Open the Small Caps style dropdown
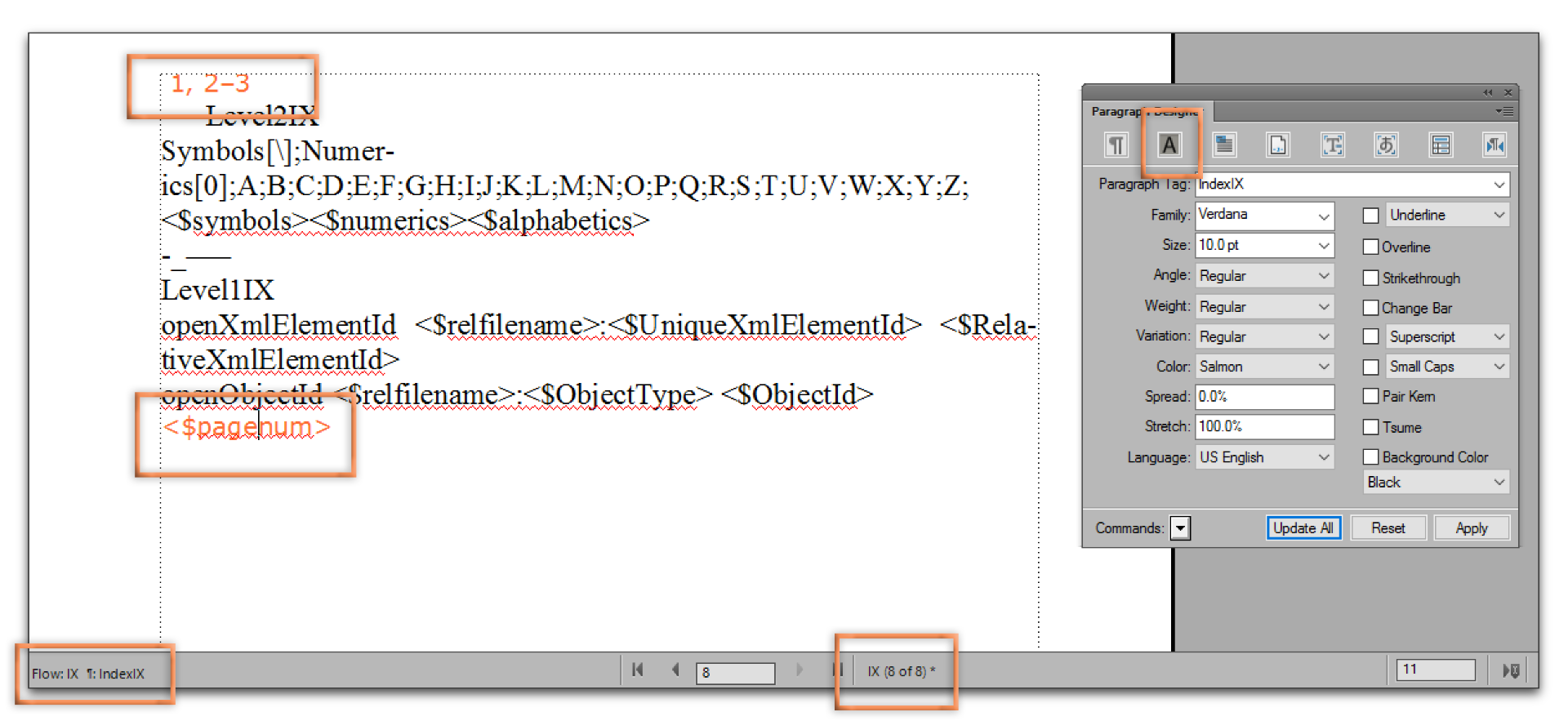Image resolution: width=1568 pixels, height=721 pixels. 1447,367
